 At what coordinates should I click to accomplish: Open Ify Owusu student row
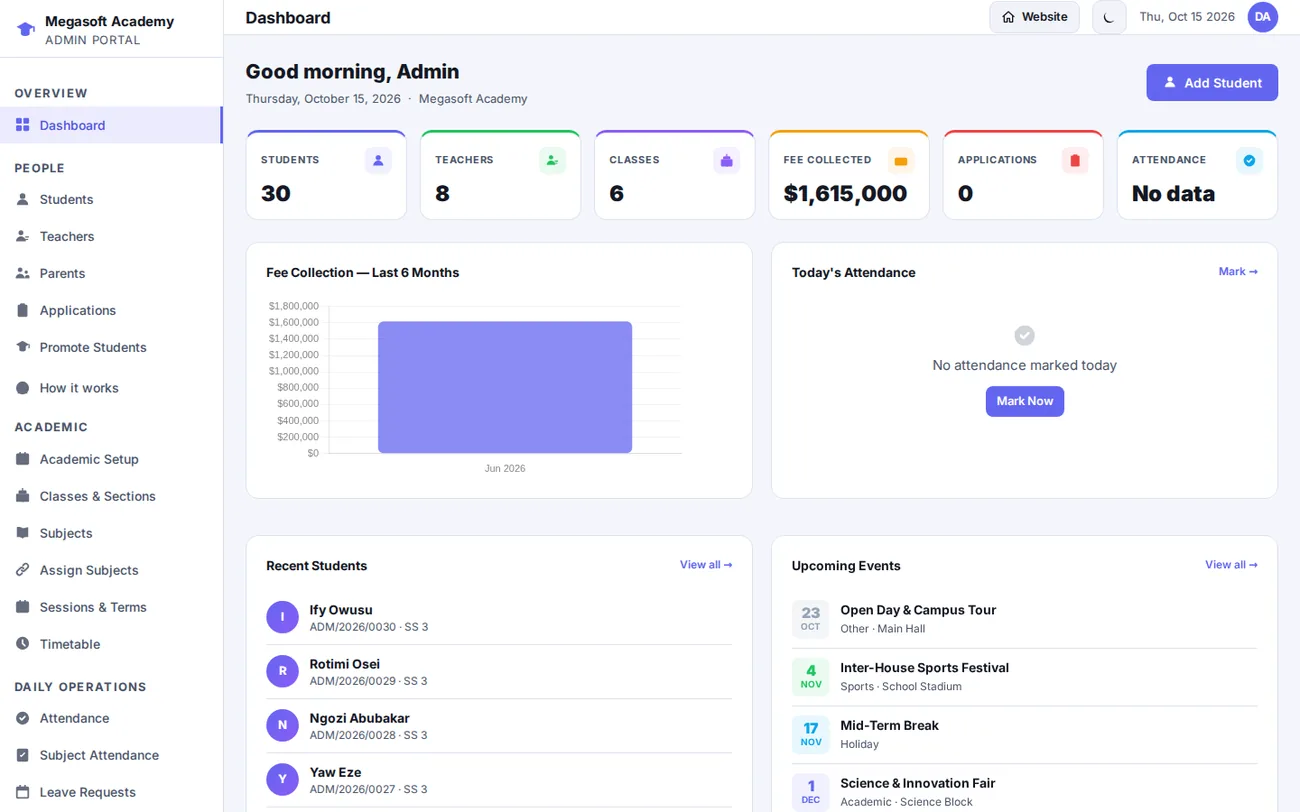click(499, 618)
